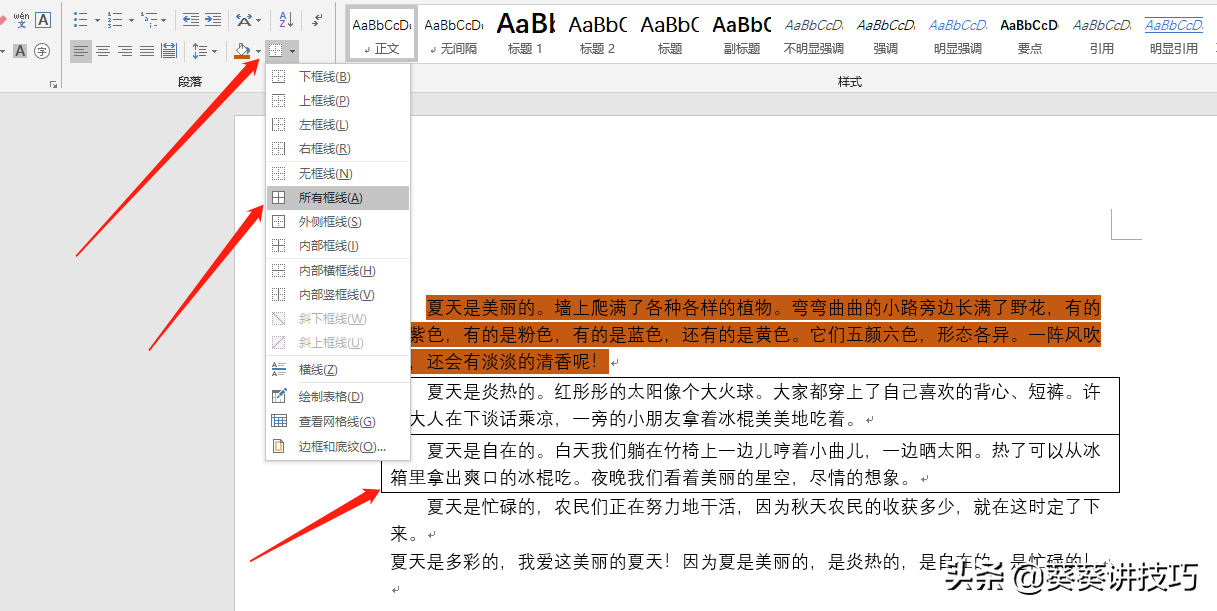Click the borders button icon

click(275, 51)
